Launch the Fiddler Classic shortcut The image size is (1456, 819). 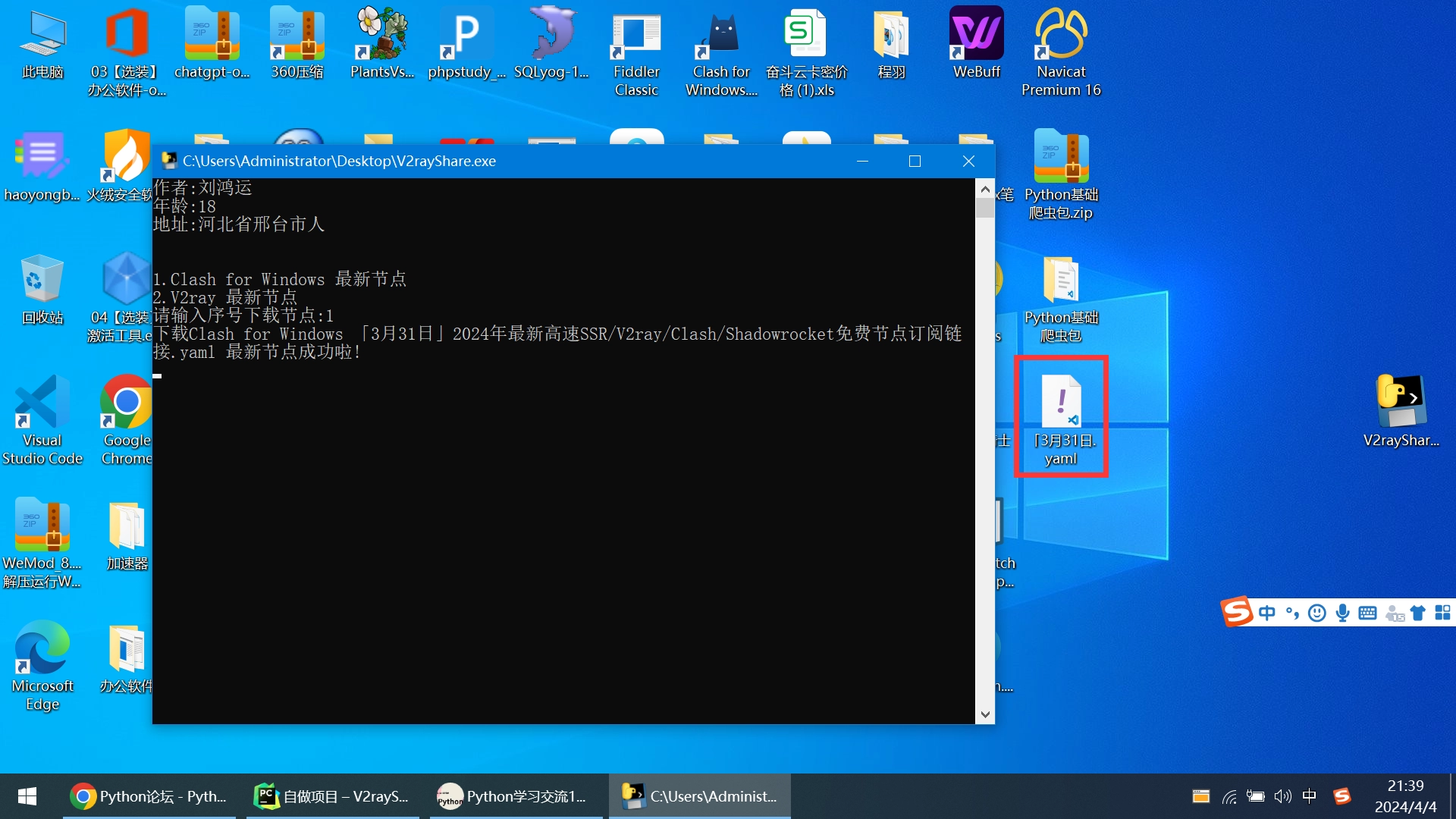[636, 53]
